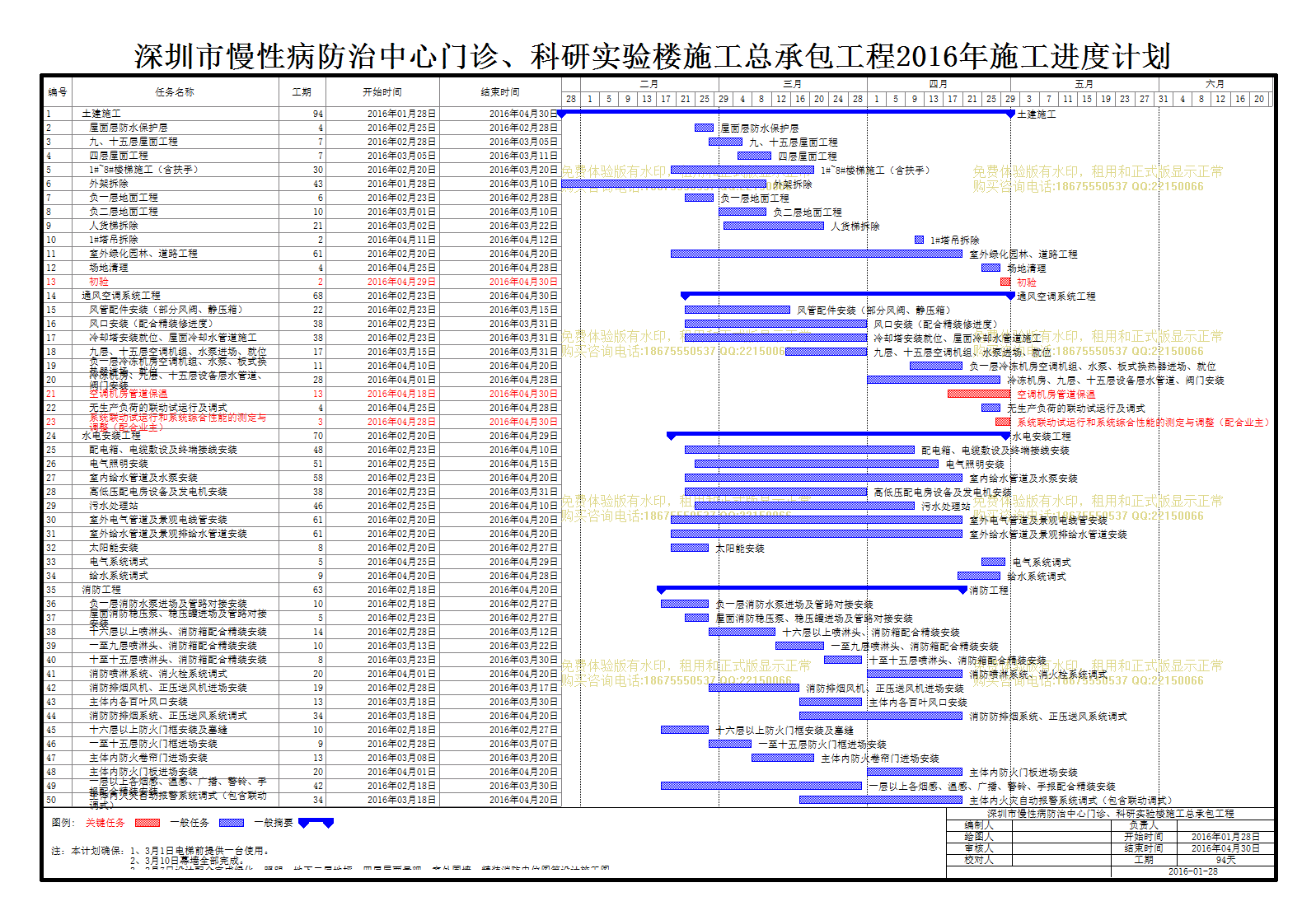Select start date 2016年03月13日 in row 39

coord(401,646)
